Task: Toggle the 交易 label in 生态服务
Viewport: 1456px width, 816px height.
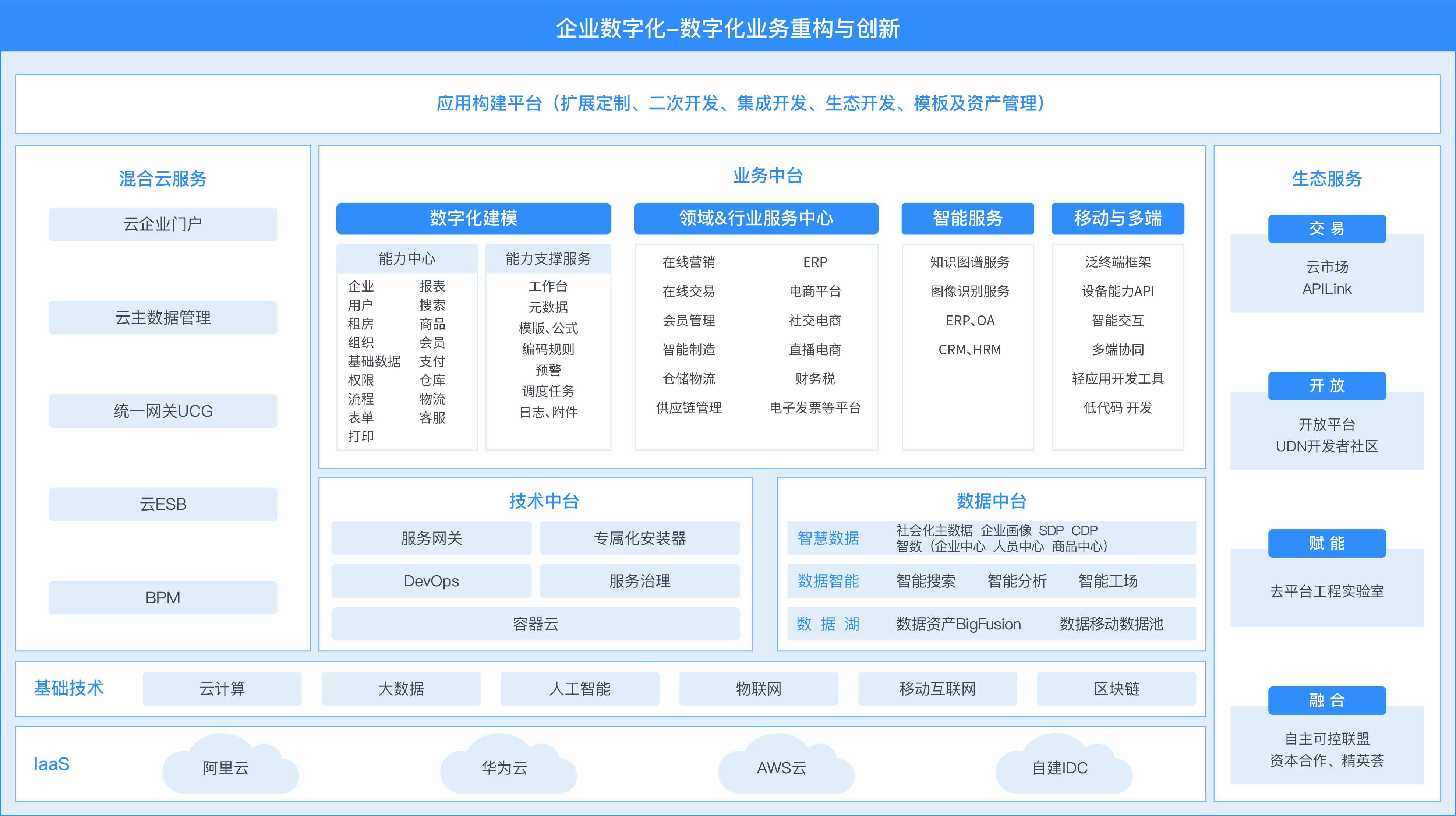Action: pyautogui.click(x=1326, y=229)
